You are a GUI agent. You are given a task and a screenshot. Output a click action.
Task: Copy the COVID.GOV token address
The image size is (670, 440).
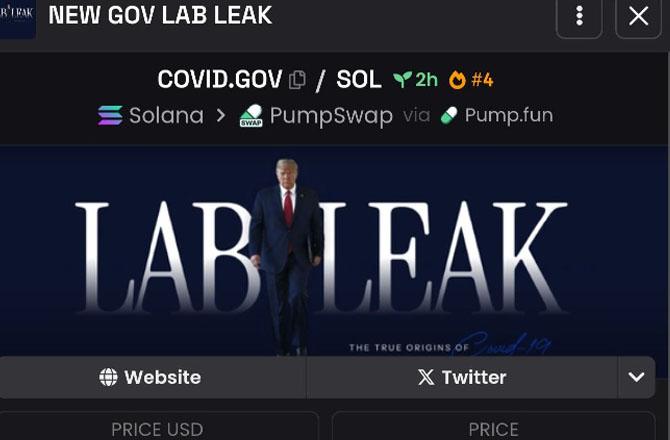297,80
